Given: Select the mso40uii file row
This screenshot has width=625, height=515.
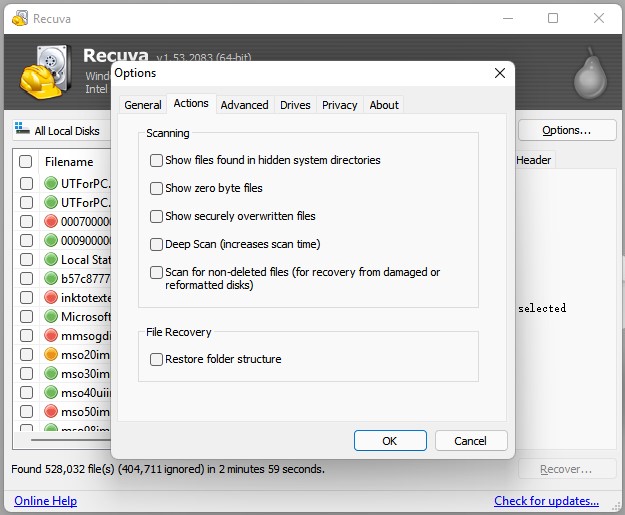Looking at the screenshot, I should point(63,392).
